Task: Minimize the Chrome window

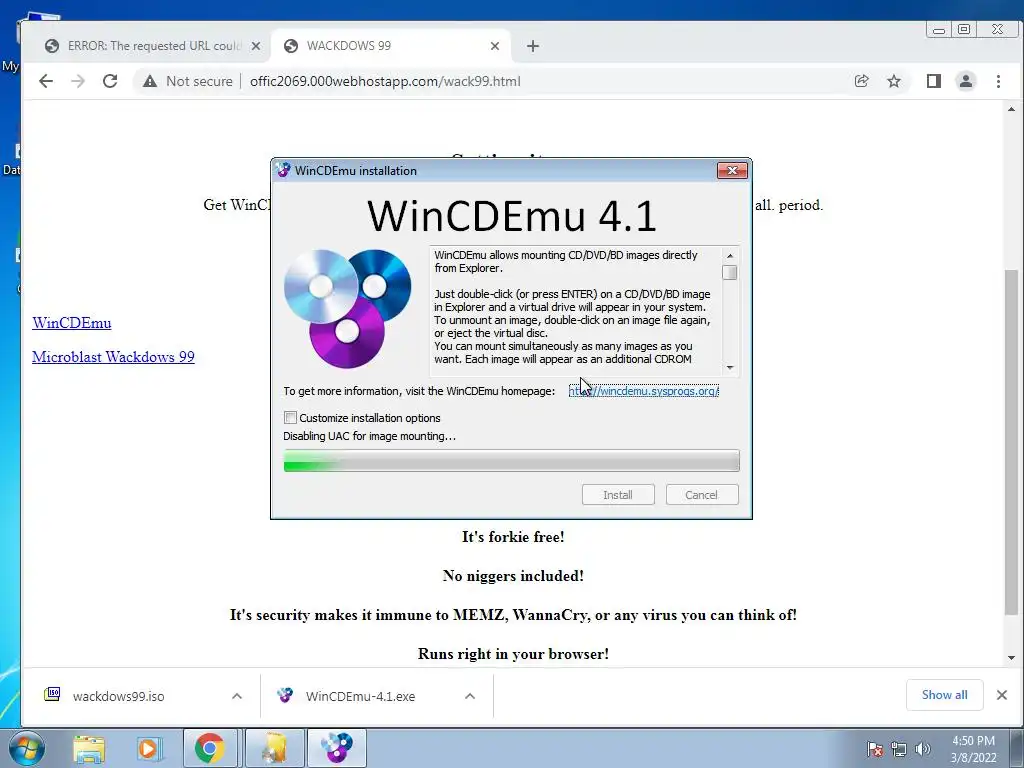Action: (x=939, y=29)
